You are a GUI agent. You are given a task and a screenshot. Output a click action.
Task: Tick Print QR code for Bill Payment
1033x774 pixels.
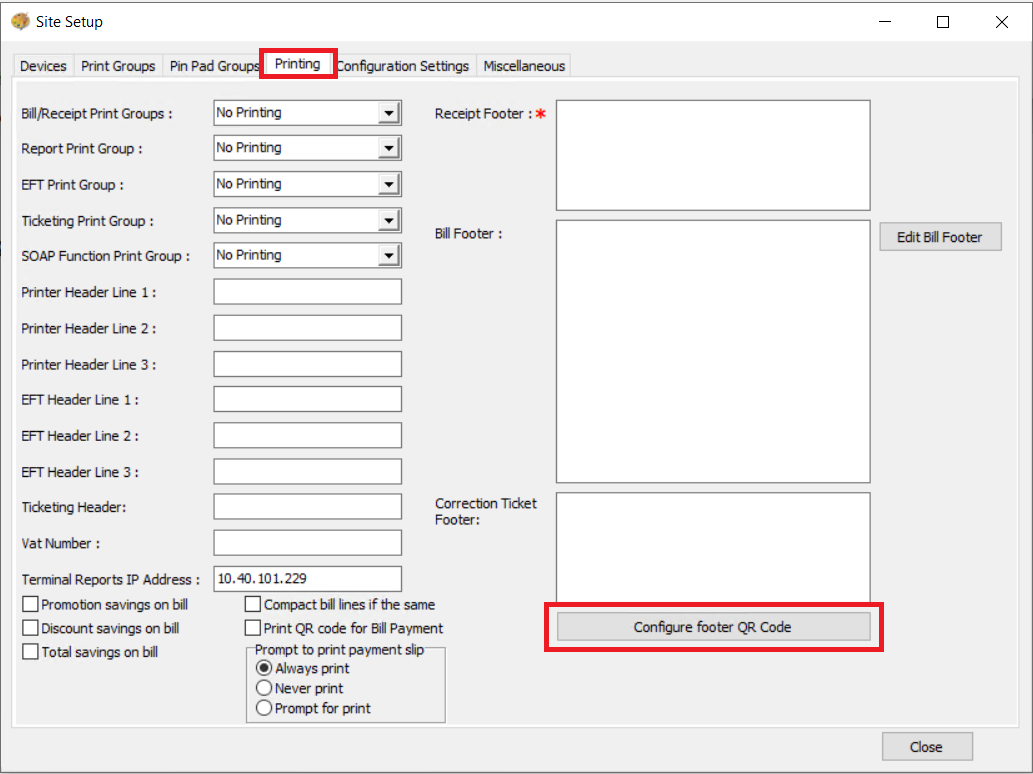[254, 628]
